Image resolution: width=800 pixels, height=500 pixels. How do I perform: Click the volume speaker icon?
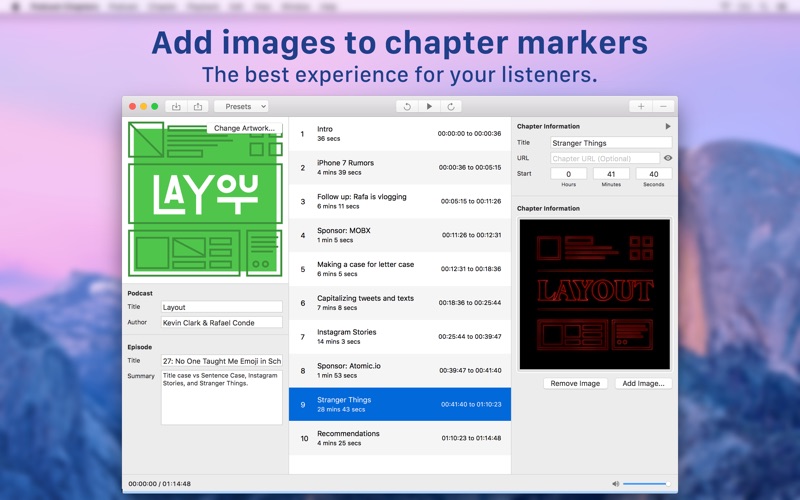[615, 484]
